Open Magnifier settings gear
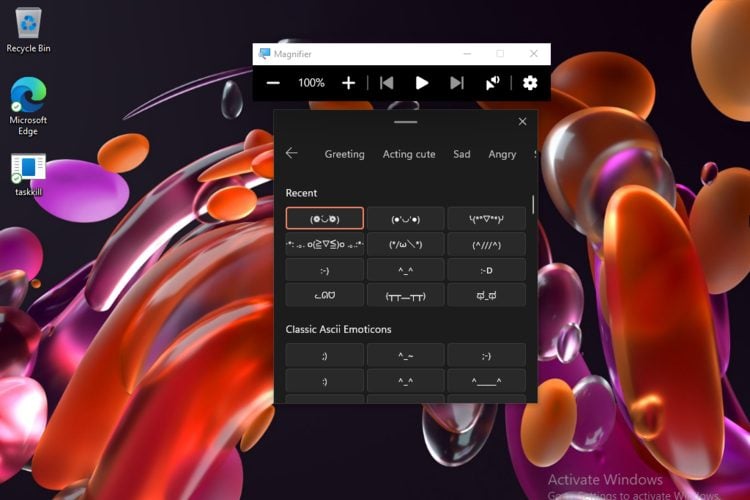The width and height of the screenshot is (750, 500). (530, 83)
